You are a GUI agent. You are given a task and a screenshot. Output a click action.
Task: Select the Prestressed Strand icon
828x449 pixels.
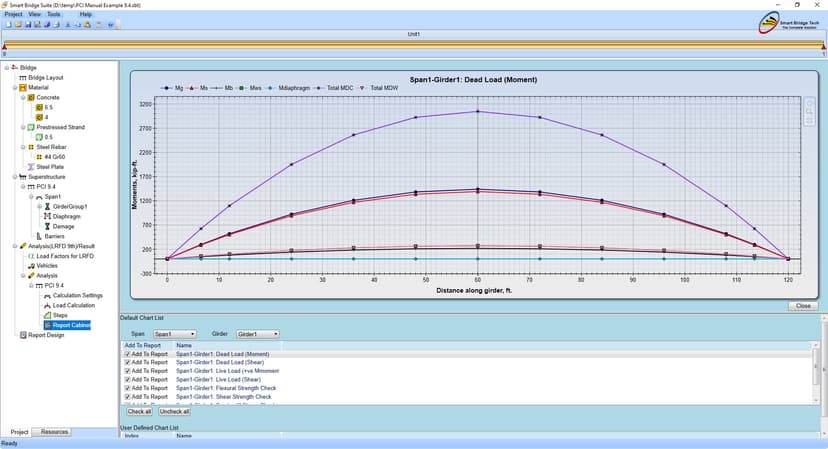pyautogui.click(x=31, y=127)
